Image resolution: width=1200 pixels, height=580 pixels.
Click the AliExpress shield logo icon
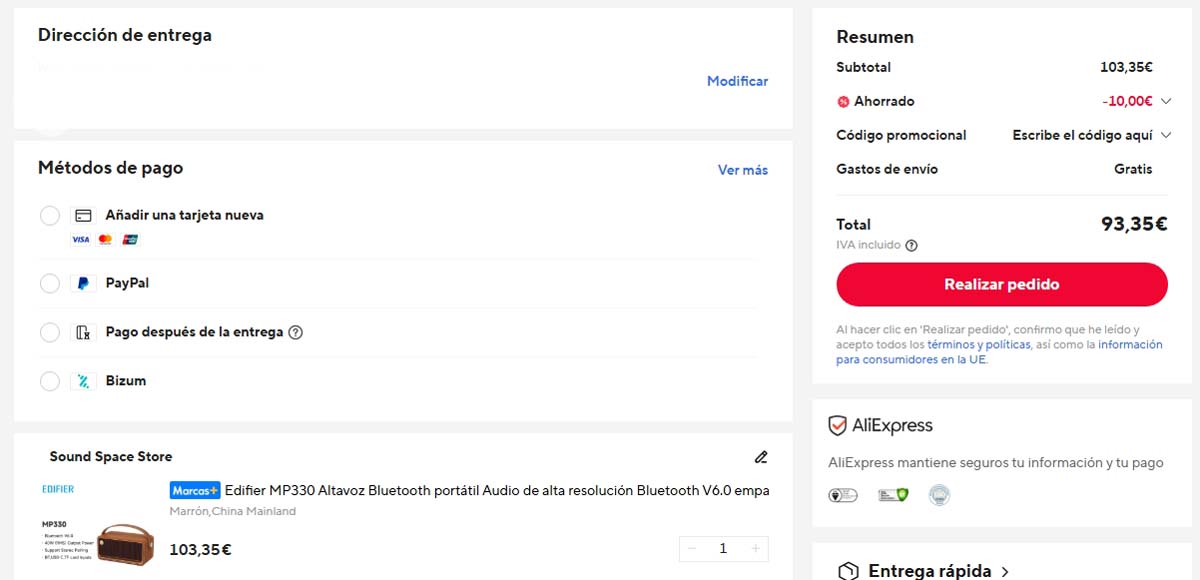point(838,426)
